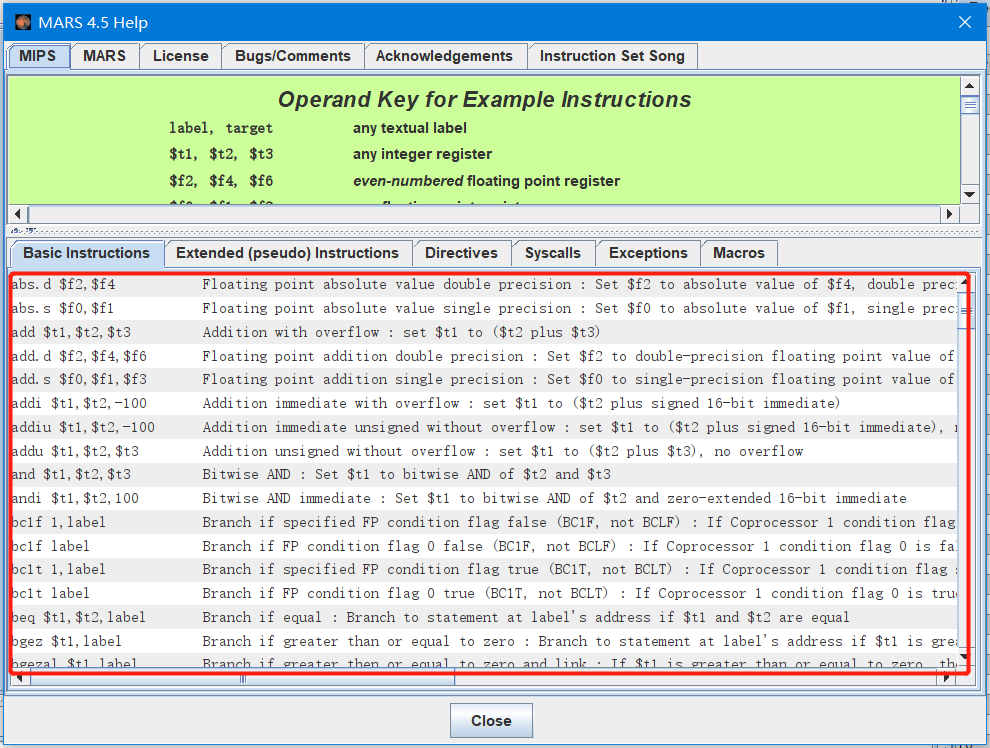Click operand key scroll right arrow

coord(949,214)
